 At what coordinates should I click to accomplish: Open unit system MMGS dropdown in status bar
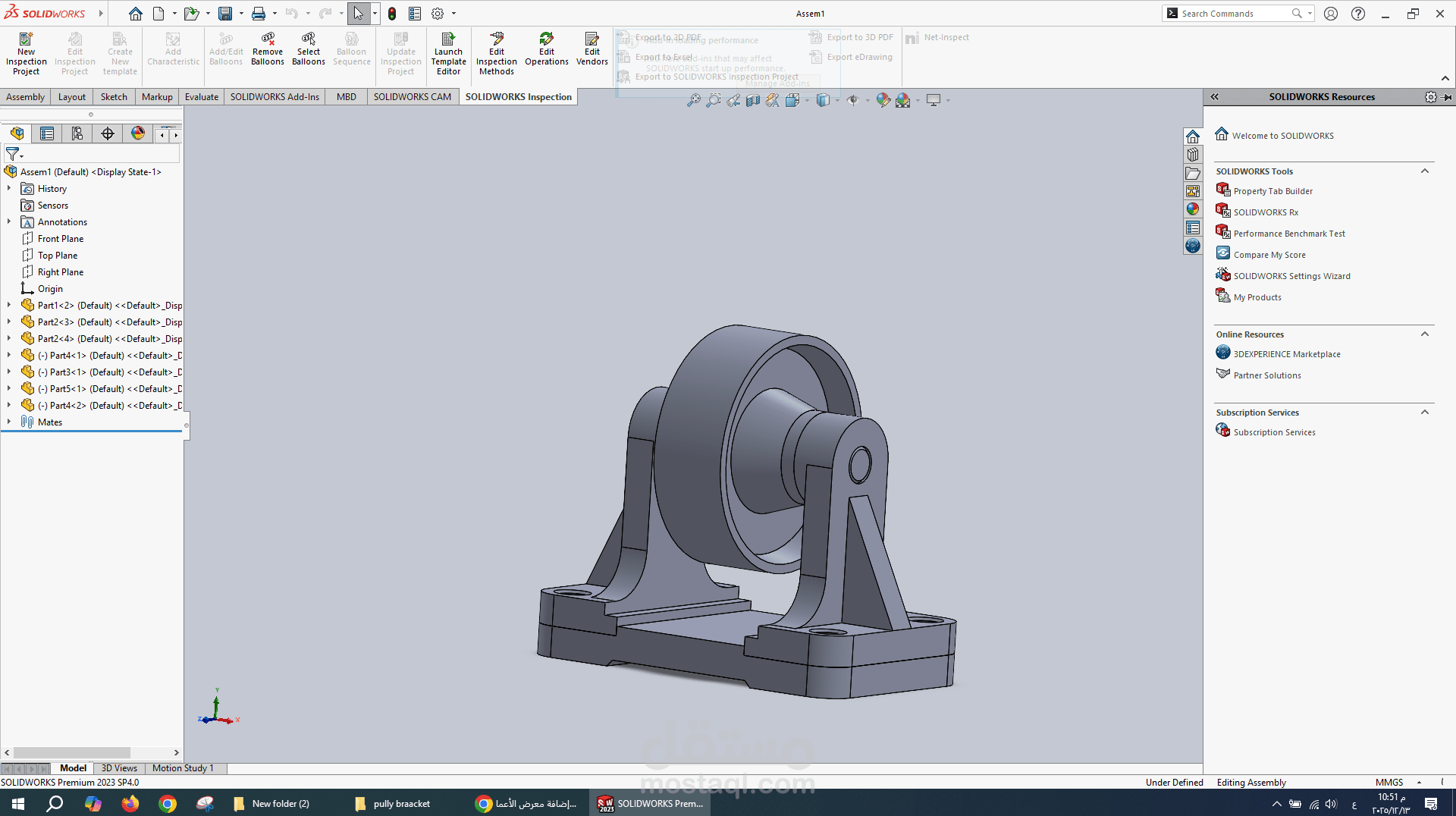pyautogui.click(x=1419, y=783)
